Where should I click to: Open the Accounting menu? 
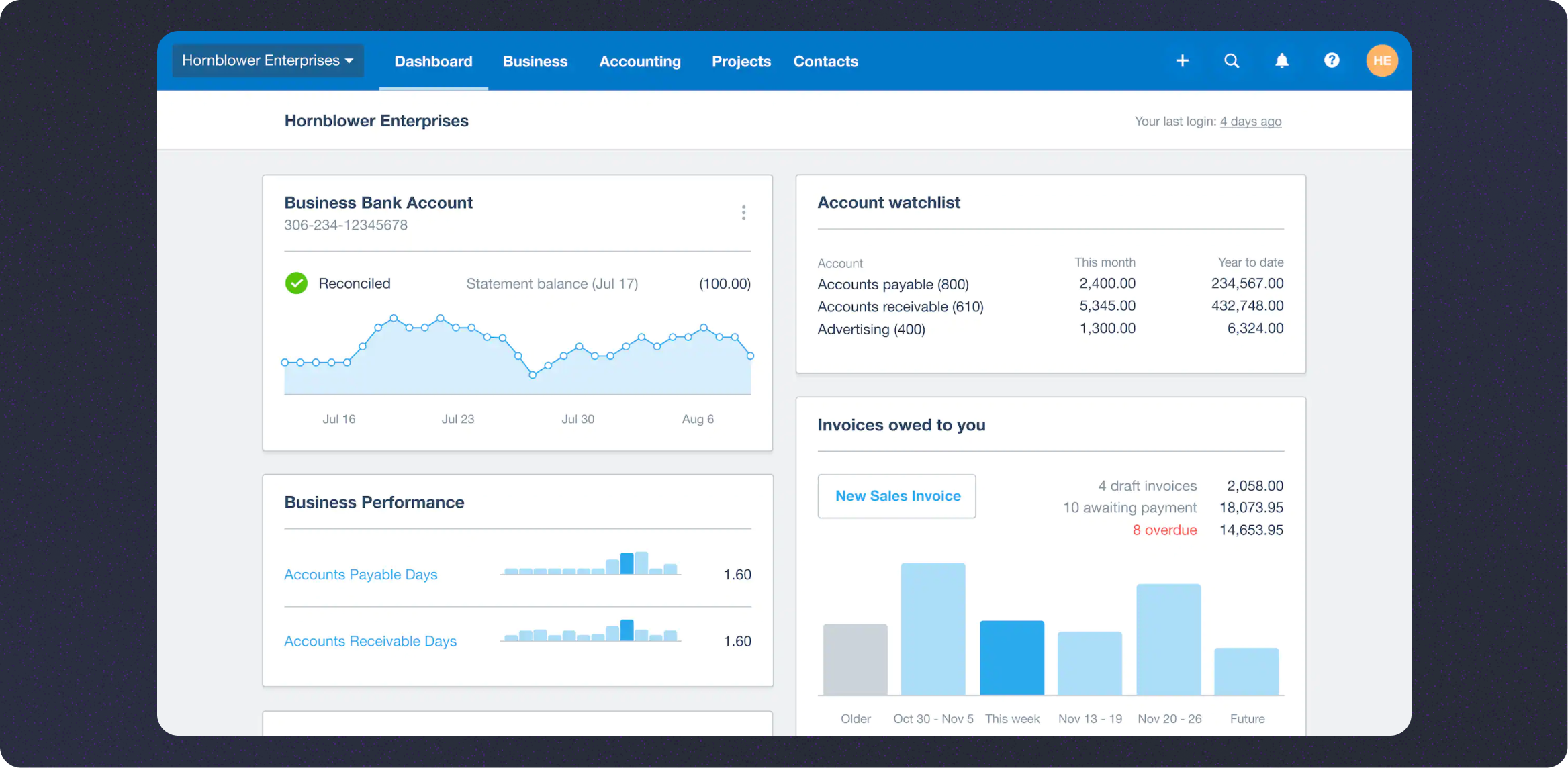(640, 62)
